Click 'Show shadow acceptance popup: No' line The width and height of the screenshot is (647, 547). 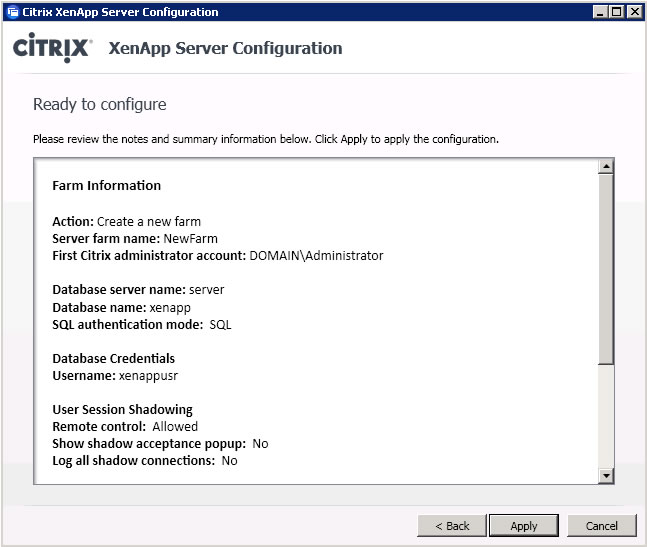click(x=160, y=444)
